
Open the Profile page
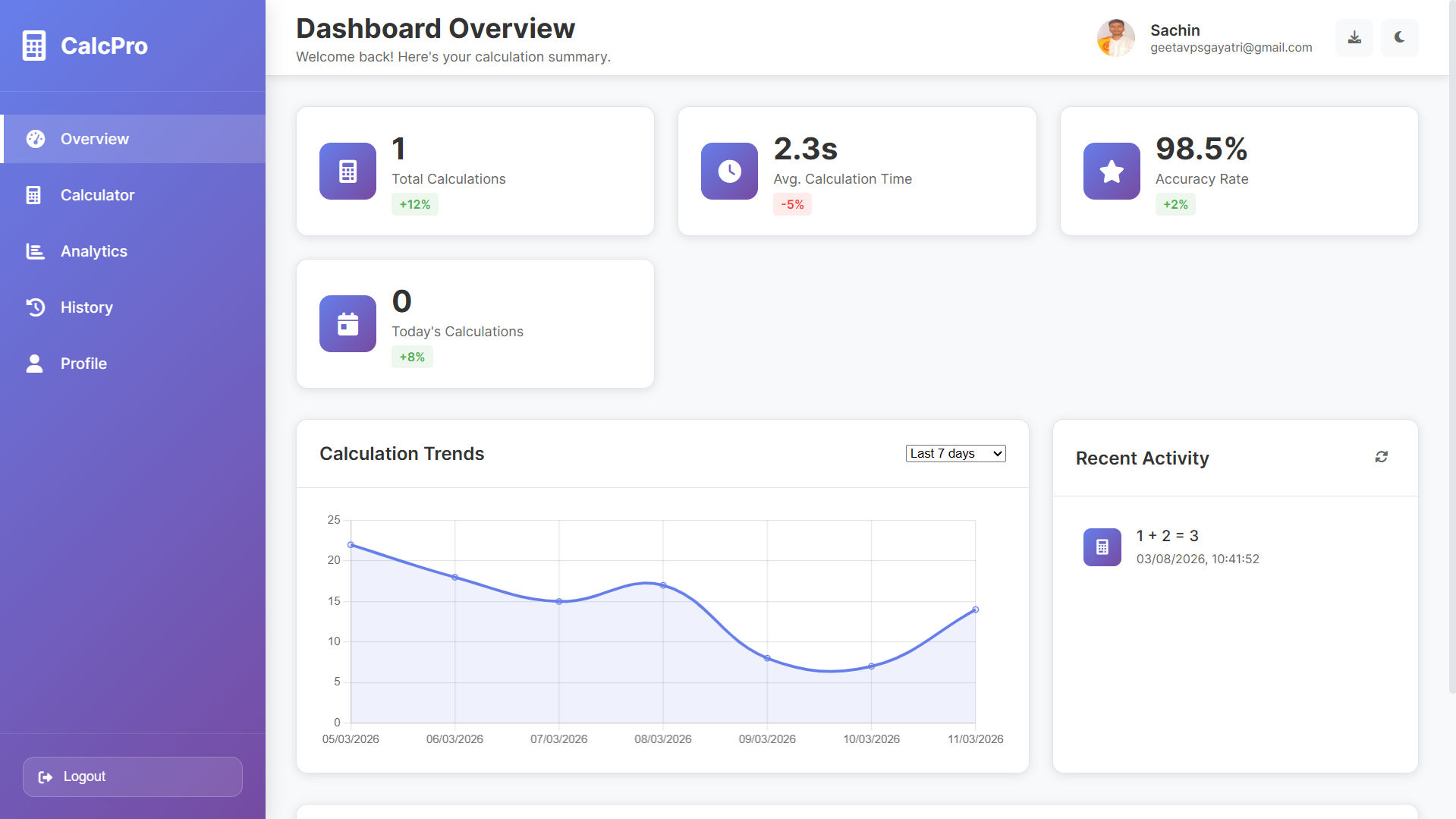(83, 364)
